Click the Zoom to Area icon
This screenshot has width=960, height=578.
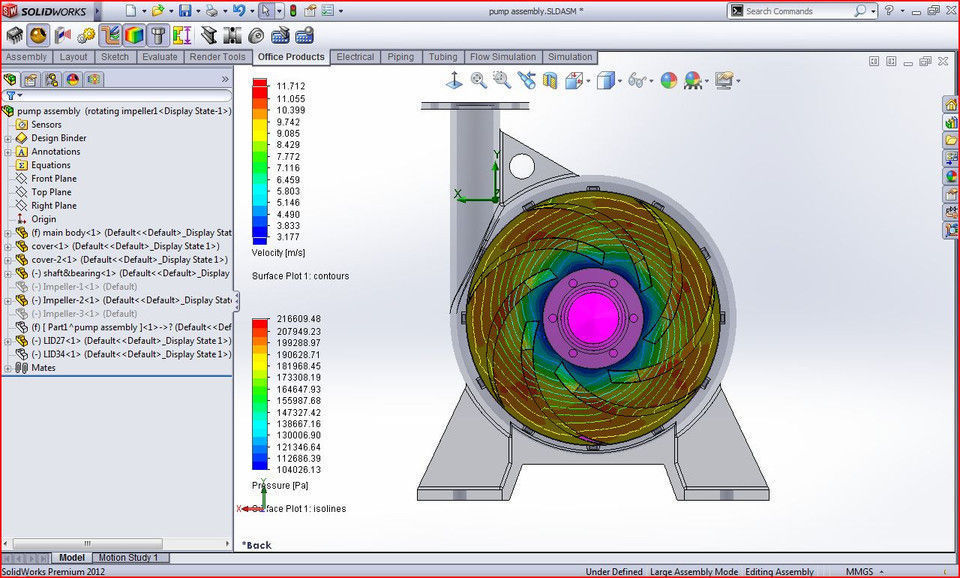501,80
